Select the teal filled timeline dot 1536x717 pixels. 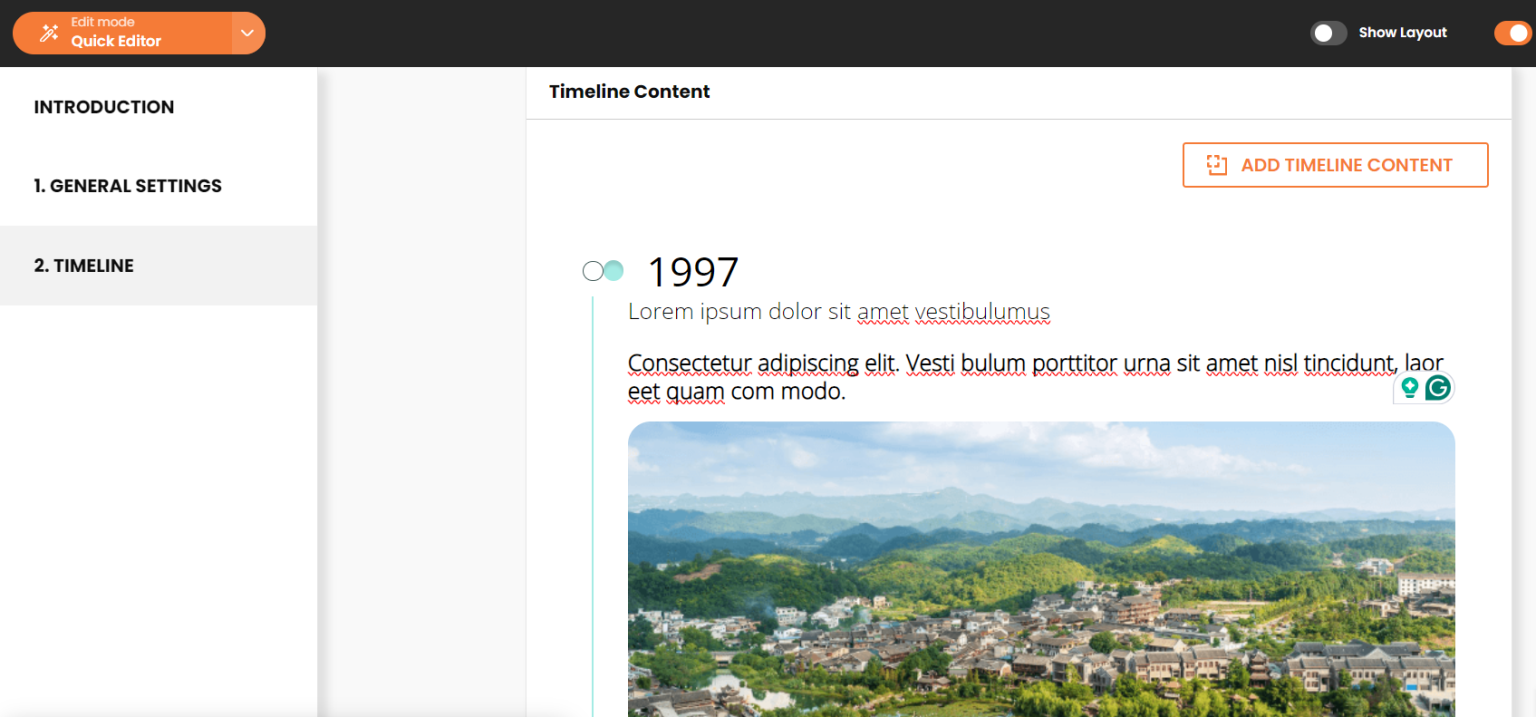(613, 271)
